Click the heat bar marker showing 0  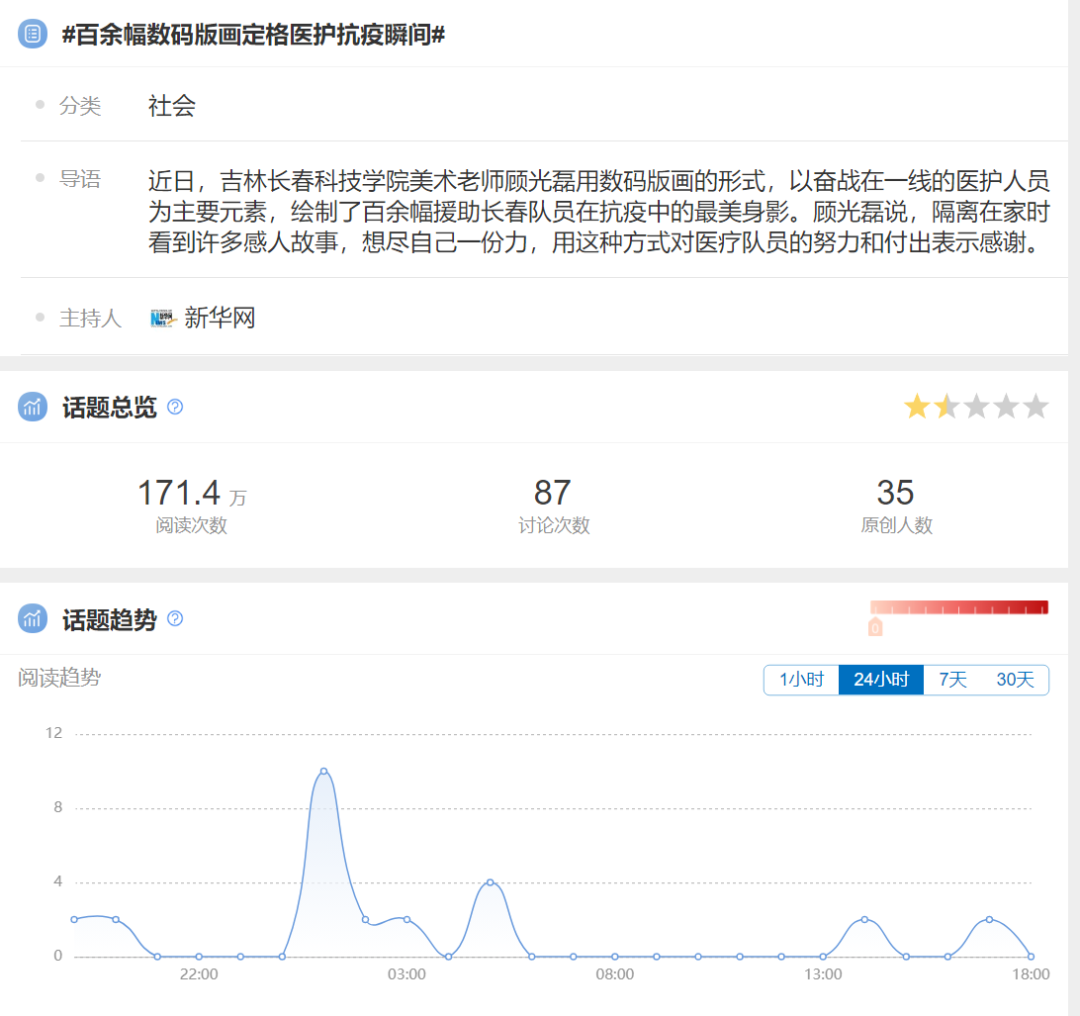(875, 627)
